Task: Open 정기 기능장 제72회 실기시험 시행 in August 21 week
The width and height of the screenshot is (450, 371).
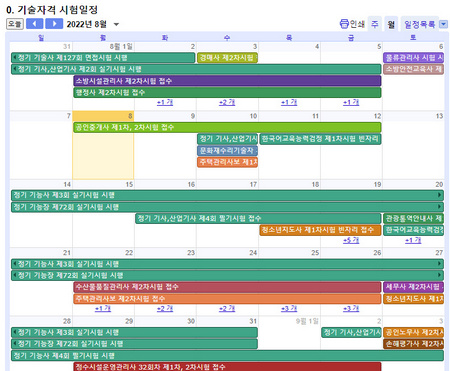Action: pos(227,275)
